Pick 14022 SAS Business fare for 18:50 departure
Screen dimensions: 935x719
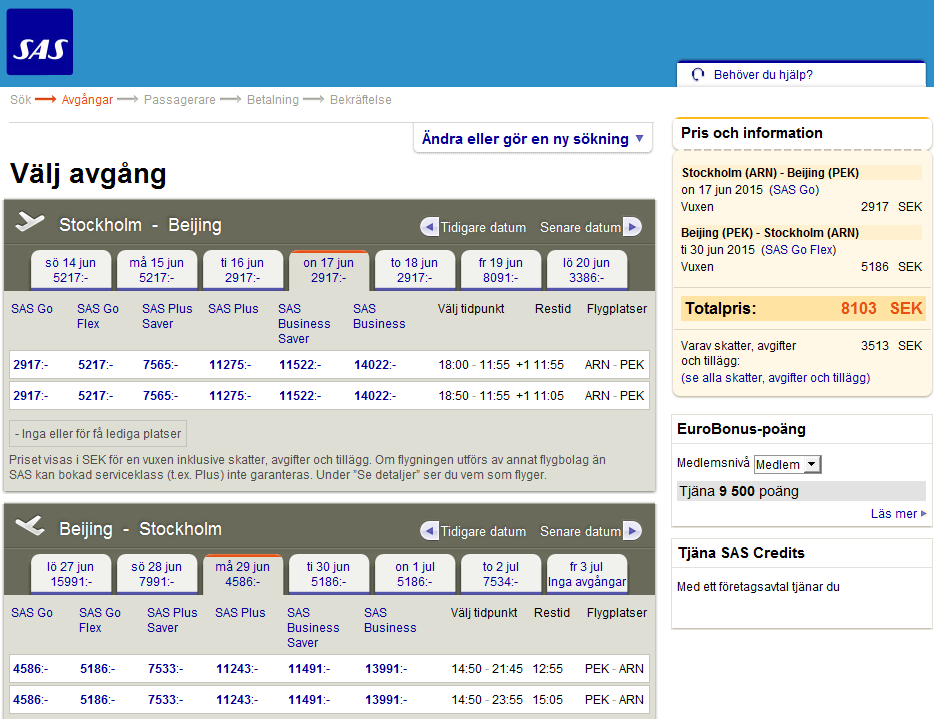(375, 396)
